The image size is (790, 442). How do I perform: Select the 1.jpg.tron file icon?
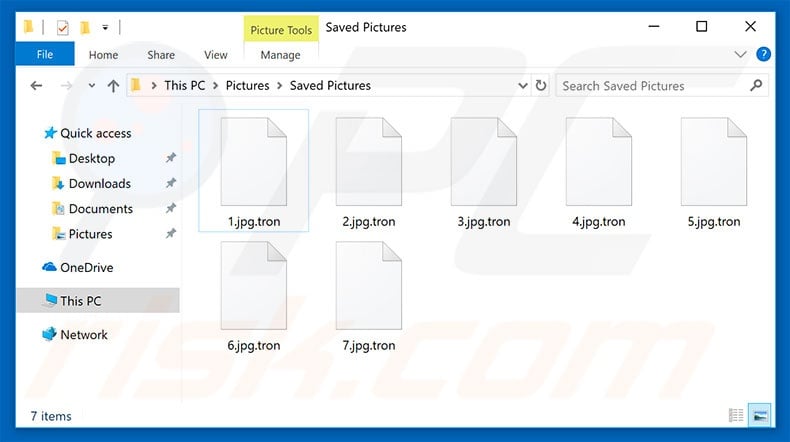click(253, 161)
